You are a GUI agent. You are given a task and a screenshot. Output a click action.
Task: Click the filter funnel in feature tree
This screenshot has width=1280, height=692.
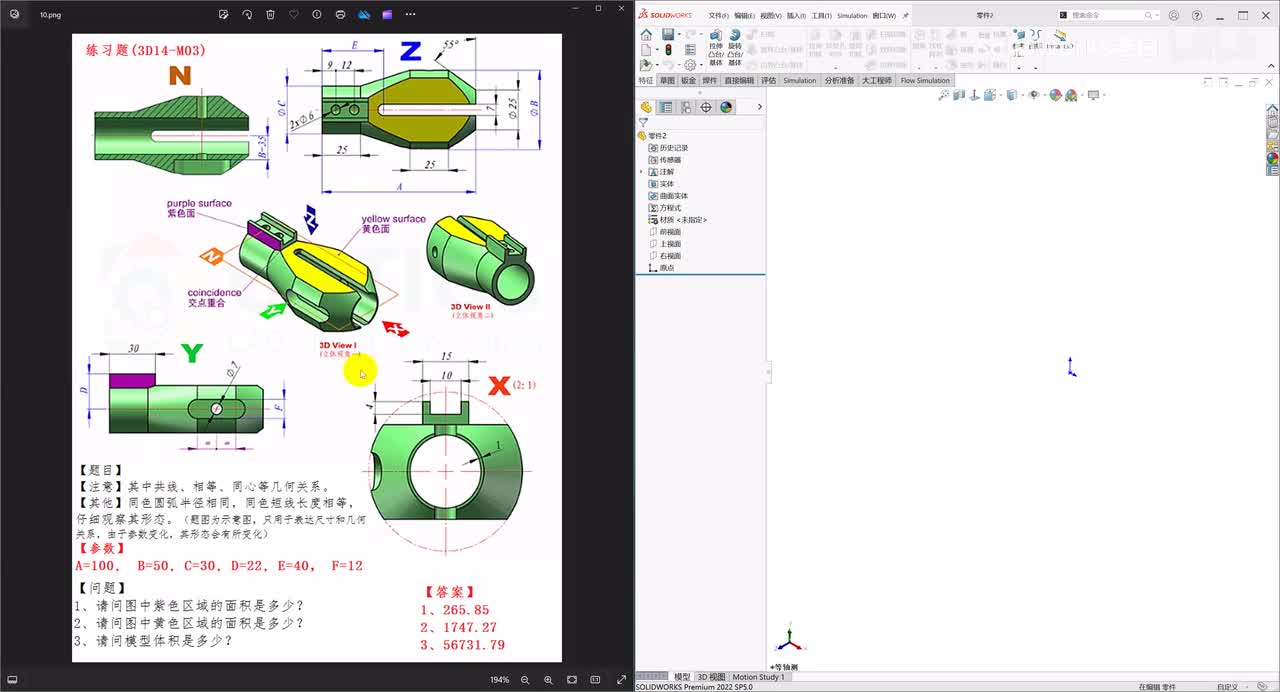tap(643, 122)
